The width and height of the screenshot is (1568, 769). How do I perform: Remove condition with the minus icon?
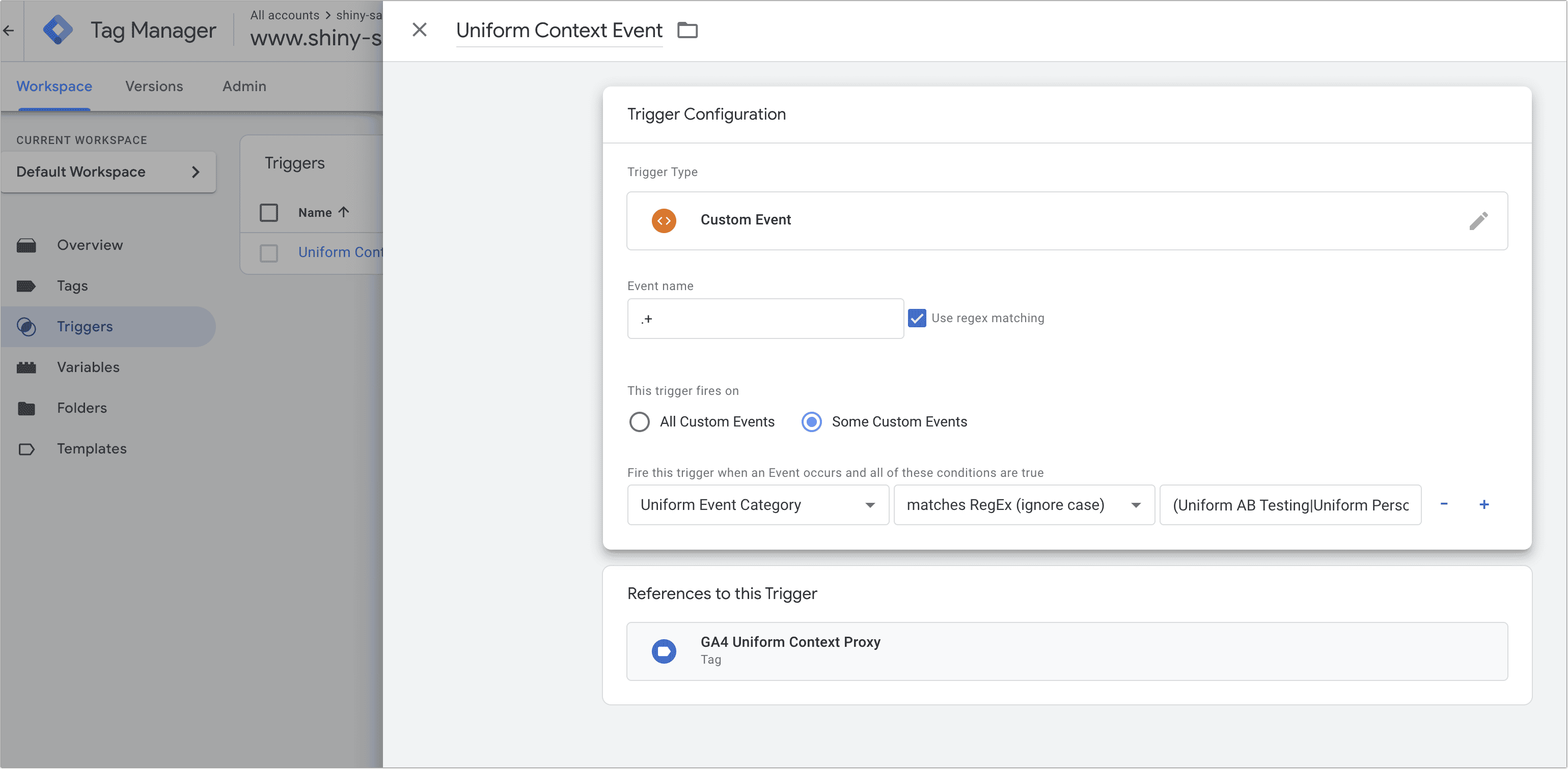pos(1444,504)
